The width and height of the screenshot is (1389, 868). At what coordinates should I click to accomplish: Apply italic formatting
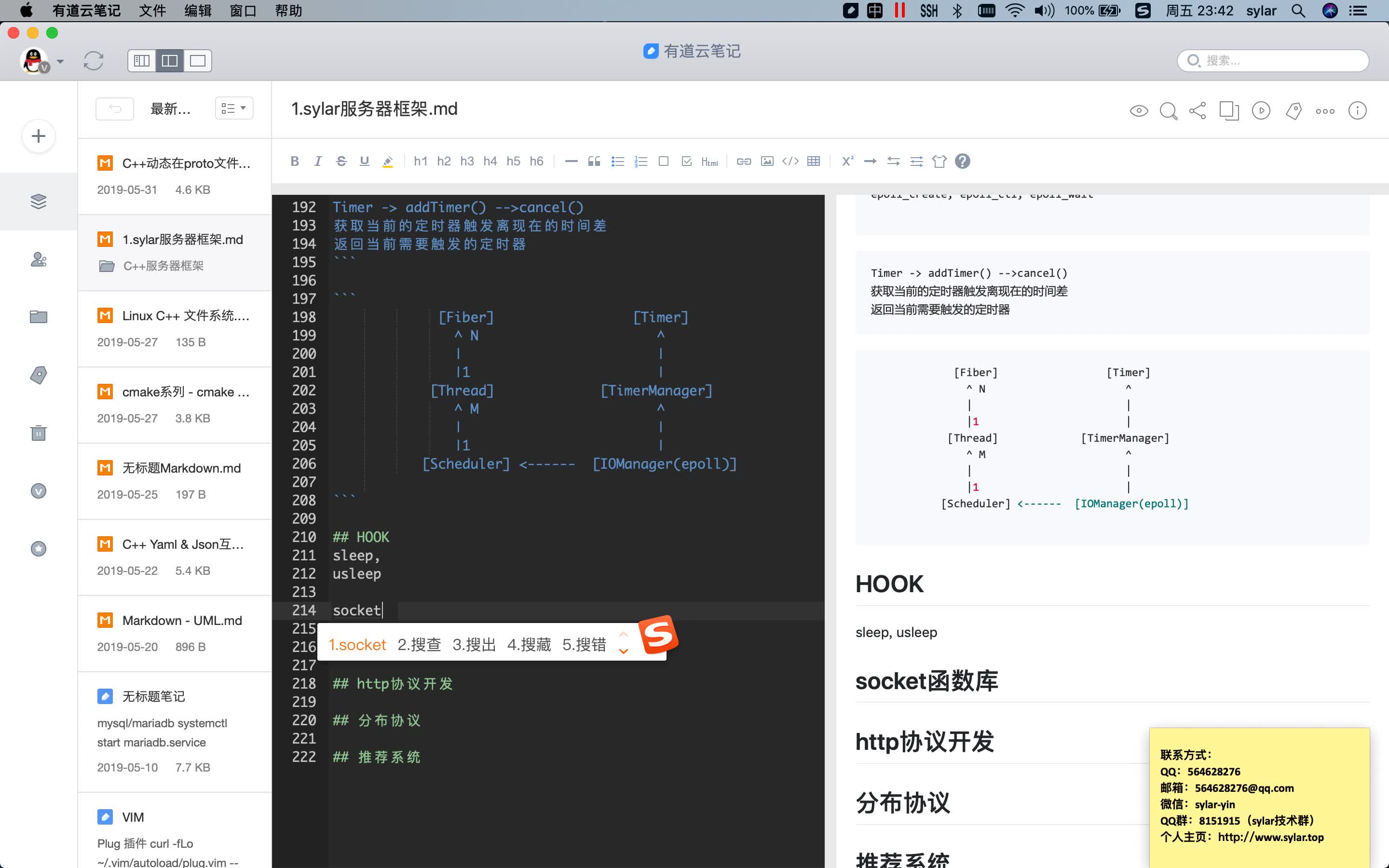tap(318, 162)
